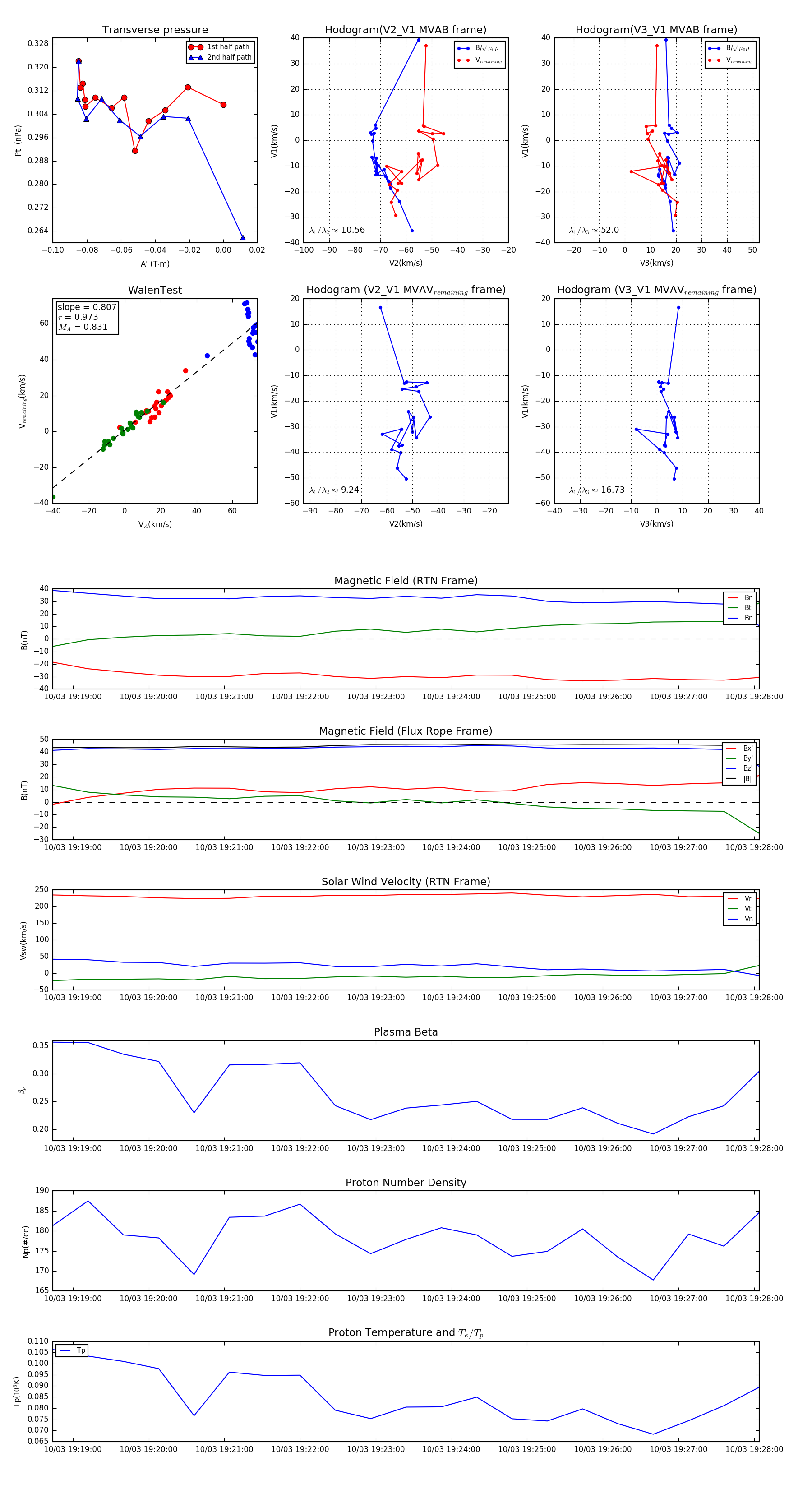Click the λ1/λ3 ≈ 16.73 annotation
The width and height of the screenshot is (812, 1489).
pos(596,490)
